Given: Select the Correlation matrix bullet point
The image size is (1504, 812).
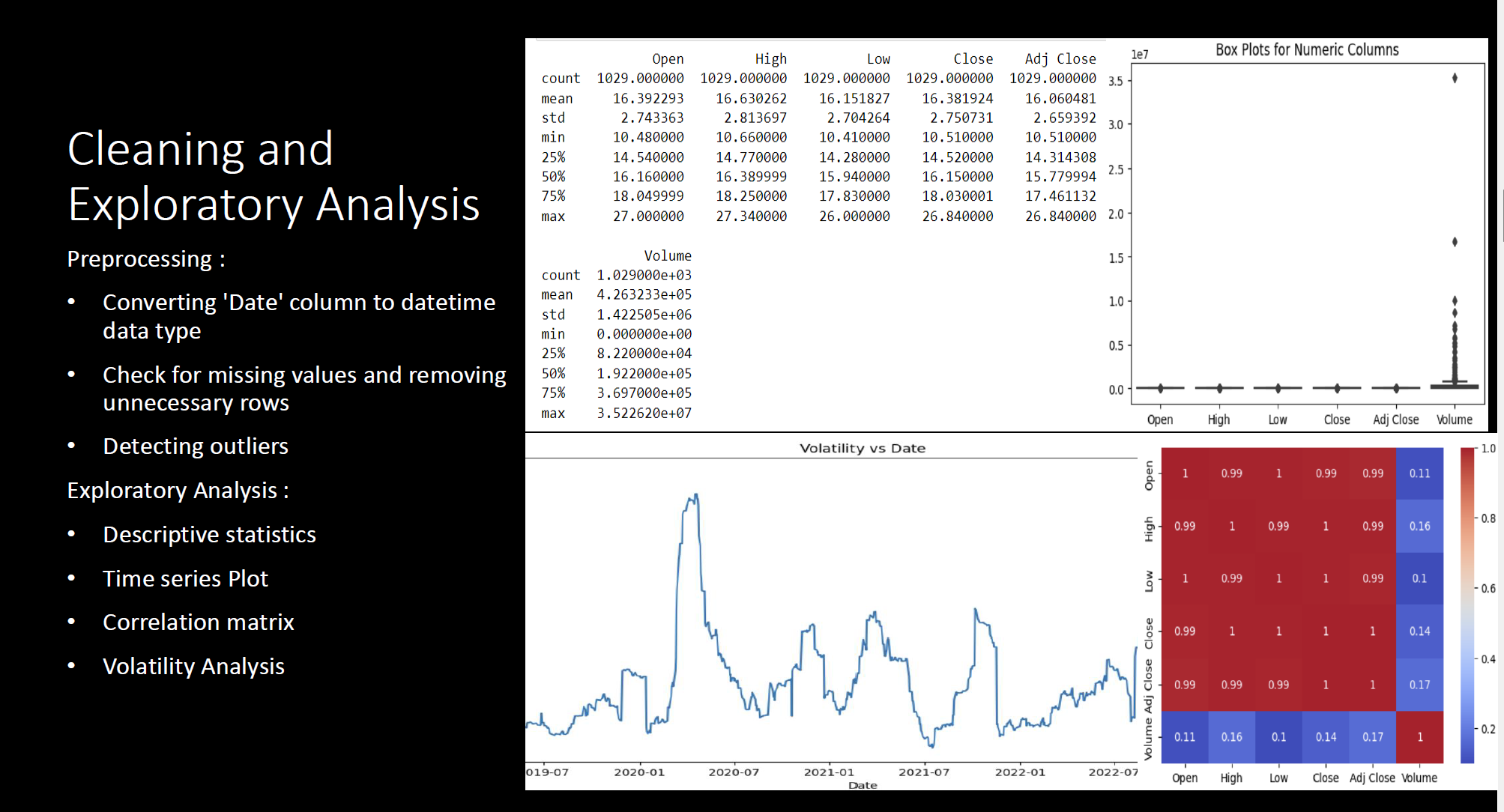Looking at the screenshot, I should [199, 622].
